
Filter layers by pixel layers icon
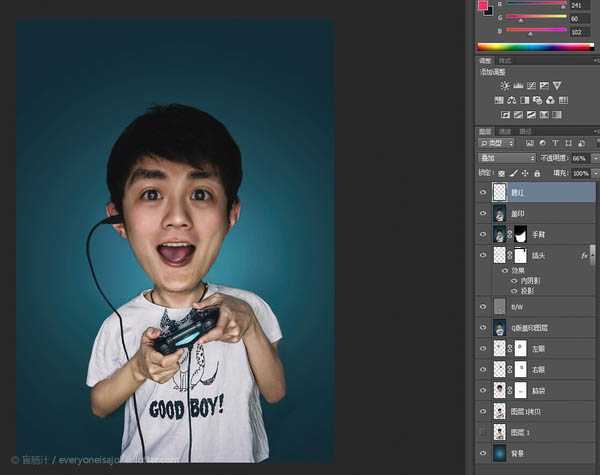pyautogui.click(x=530, y=143)
